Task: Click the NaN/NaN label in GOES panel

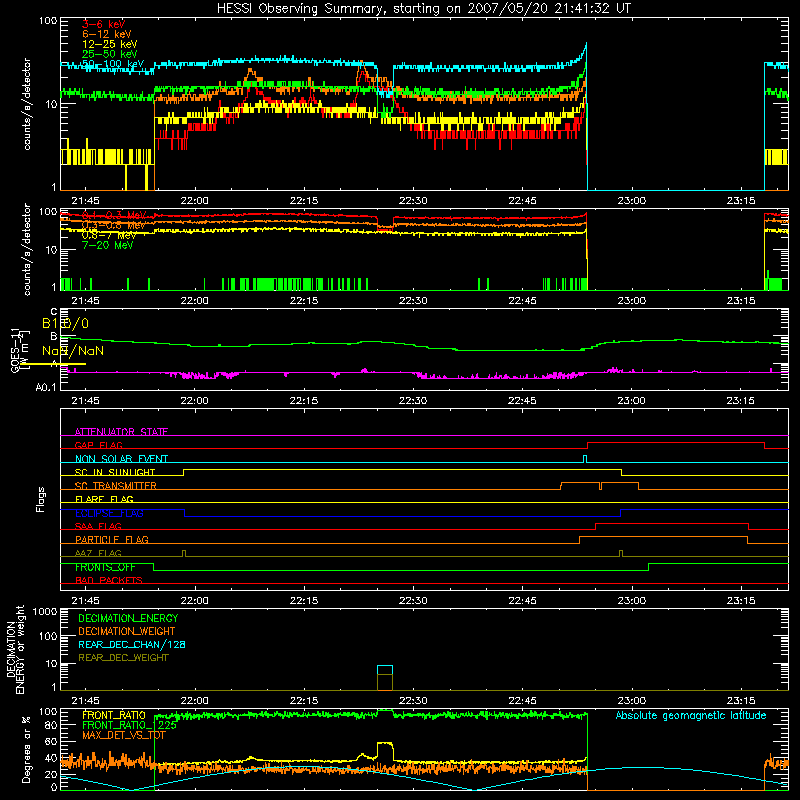Action: pos(73,351)
